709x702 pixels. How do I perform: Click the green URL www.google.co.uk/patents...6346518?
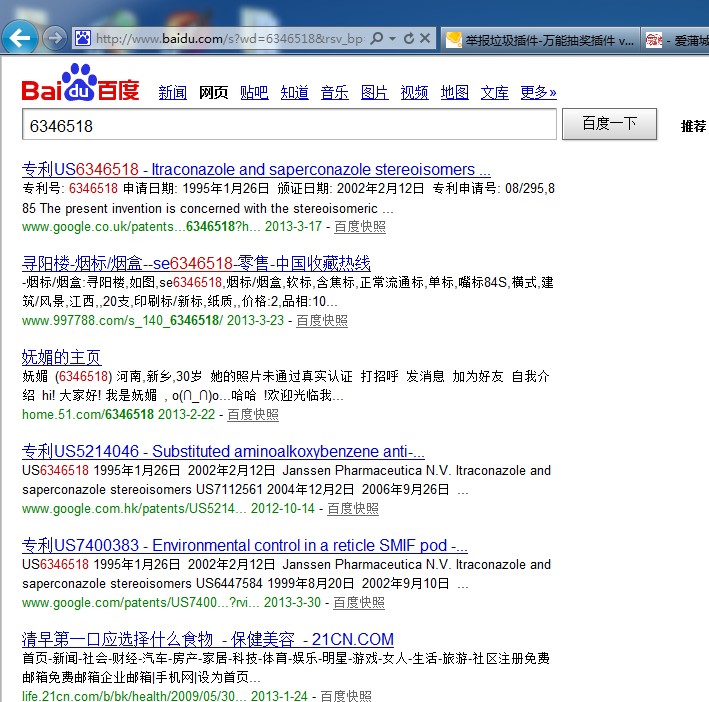coord(141,226)
